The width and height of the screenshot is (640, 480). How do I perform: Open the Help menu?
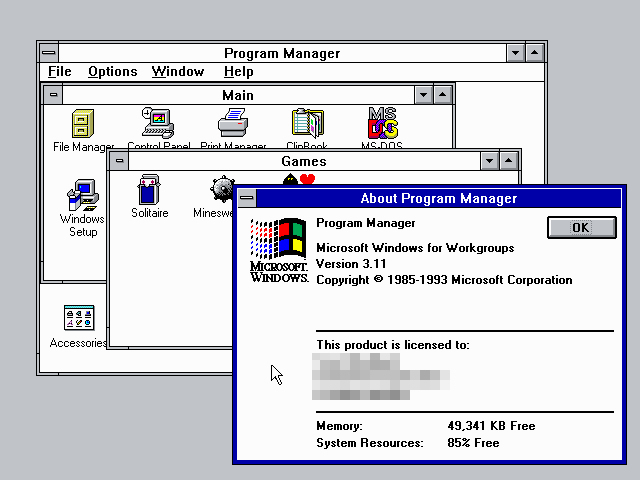pyautogui.click(x=238, y=72)
